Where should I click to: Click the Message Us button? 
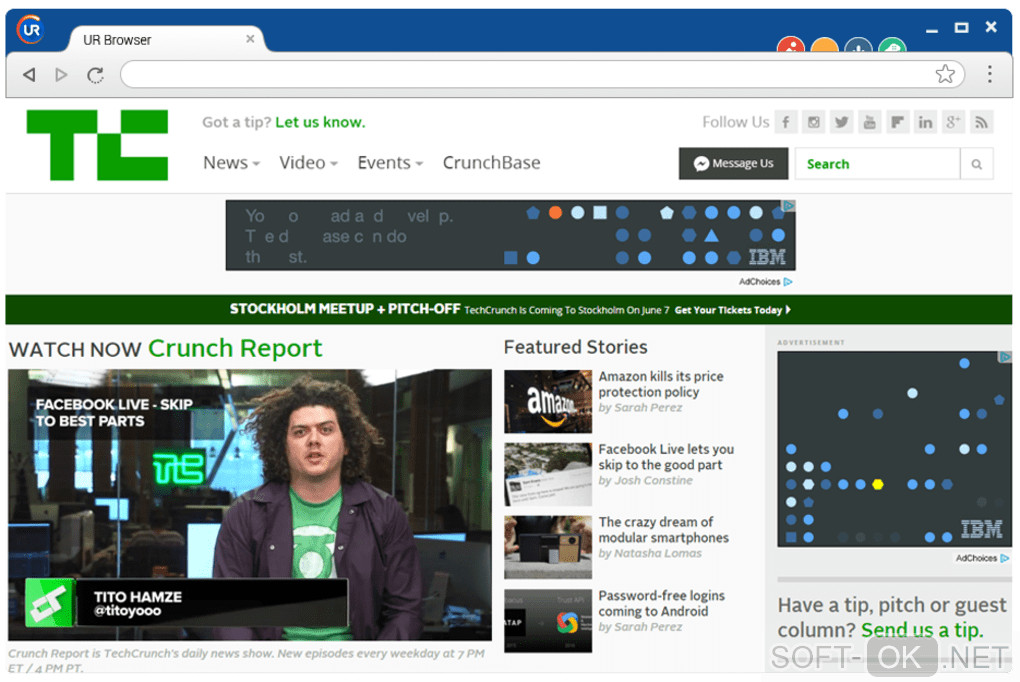734,164
